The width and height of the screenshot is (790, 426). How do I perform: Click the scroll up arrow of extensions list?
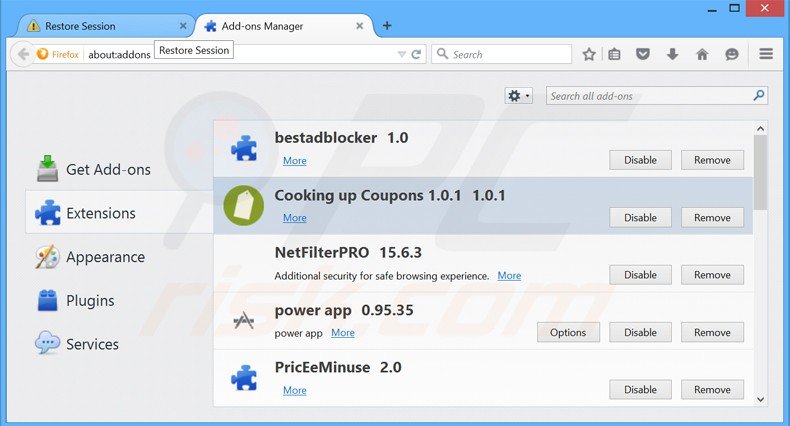coord(760,129)
